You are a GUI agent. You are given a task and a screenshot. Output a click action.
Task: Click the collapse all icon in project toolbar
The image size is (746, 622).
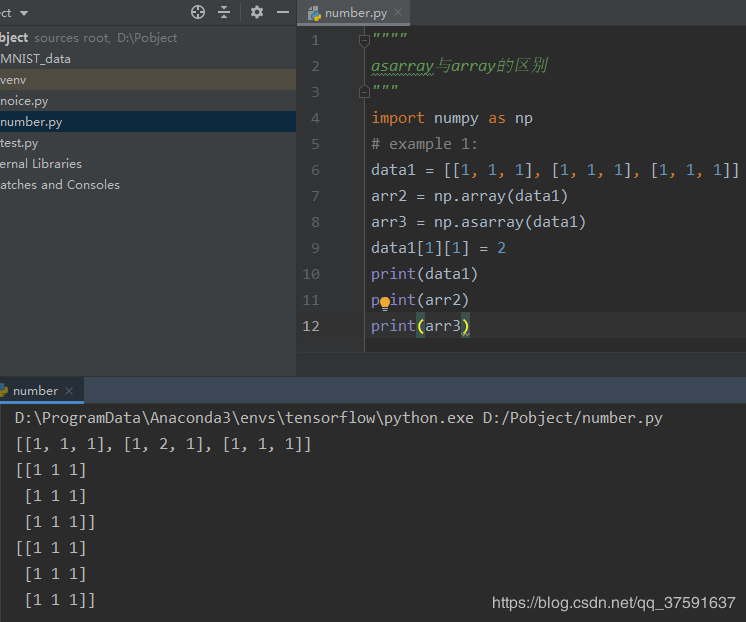(224, 12)
